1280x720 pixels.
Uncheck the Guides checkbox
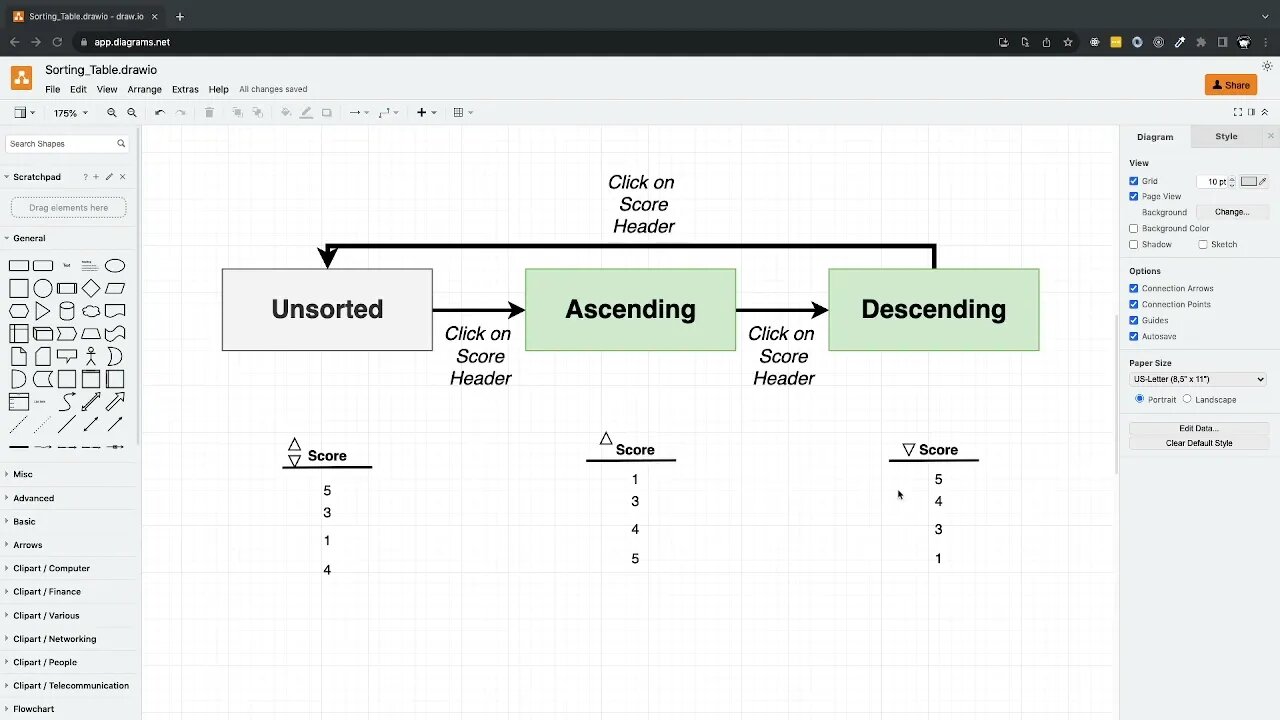[1134, 321]
